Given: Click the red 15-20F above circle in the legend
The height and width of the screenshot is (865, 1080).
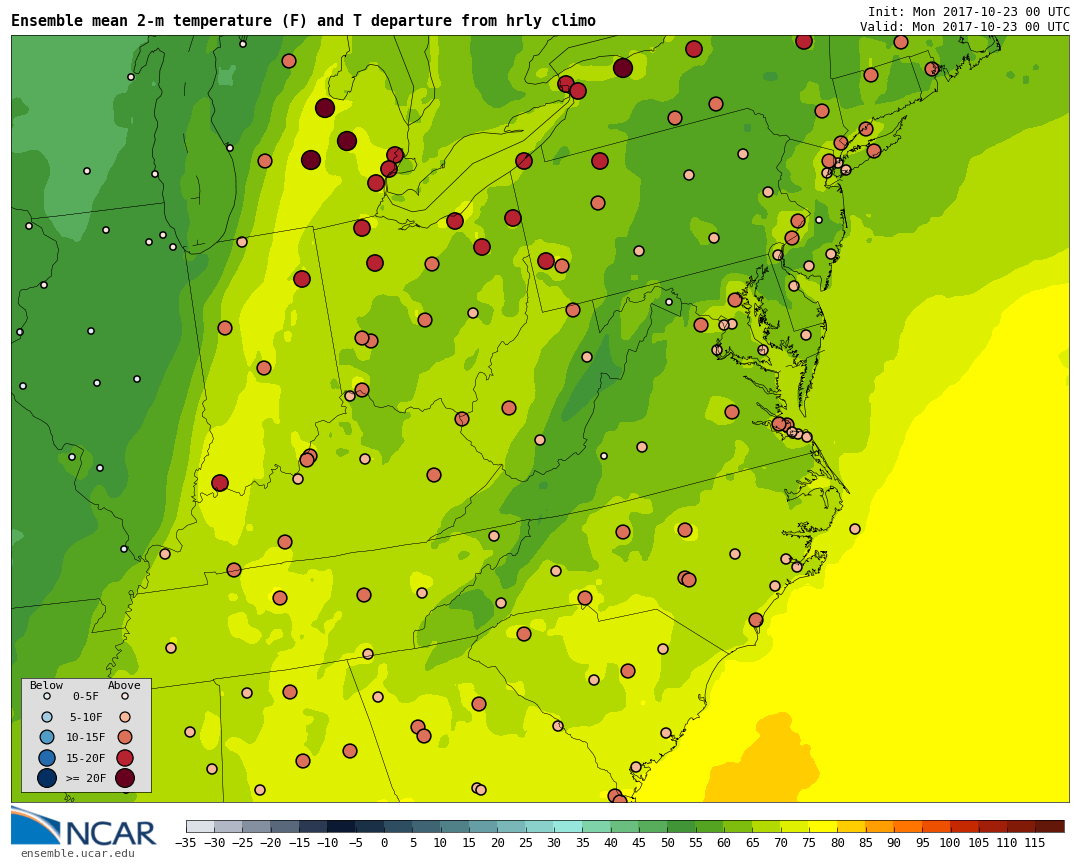Looking at the screenshot, I should pyautogui.click(x=125, y=758).
